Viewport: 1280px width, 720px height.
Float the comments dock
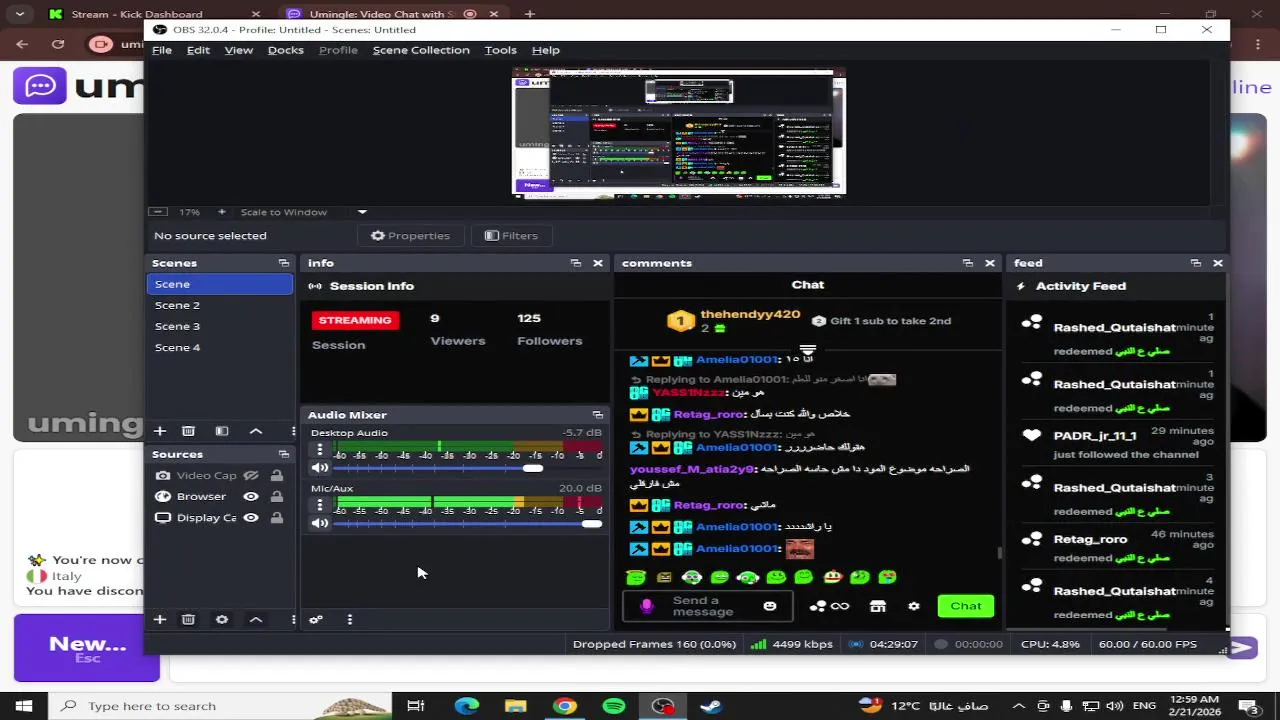[x=968, y=263]
